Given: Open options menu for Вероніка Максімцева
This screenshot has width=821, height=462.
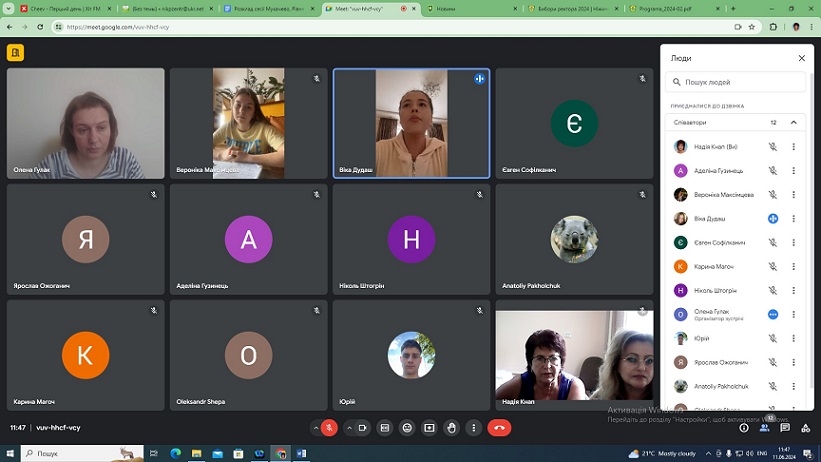Looking at the screenshot, I should (x=793, y=195).
